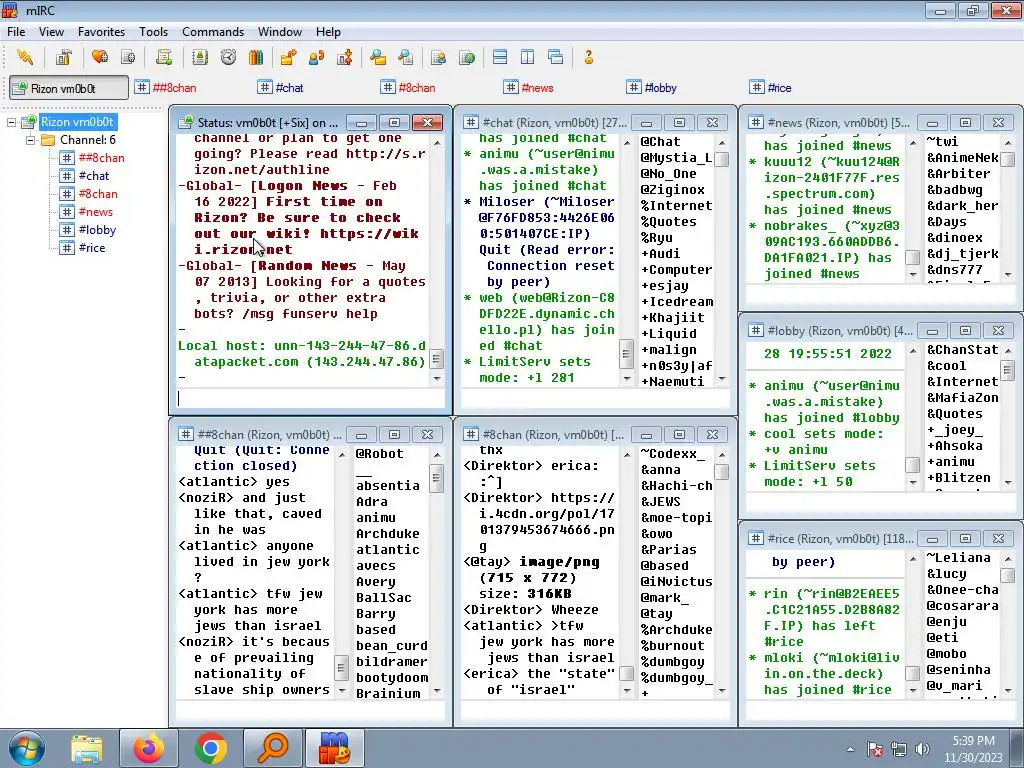Click #lobby nicklist scrollbar thumb
The height and width of the screenshot is (768, 1024).
pyautogui.click(x=1007, y=370)
